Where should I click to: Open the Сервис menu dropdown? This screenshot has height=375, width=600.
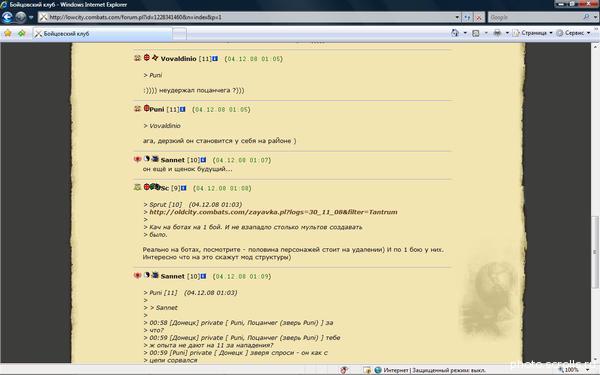tap(573, 33)
